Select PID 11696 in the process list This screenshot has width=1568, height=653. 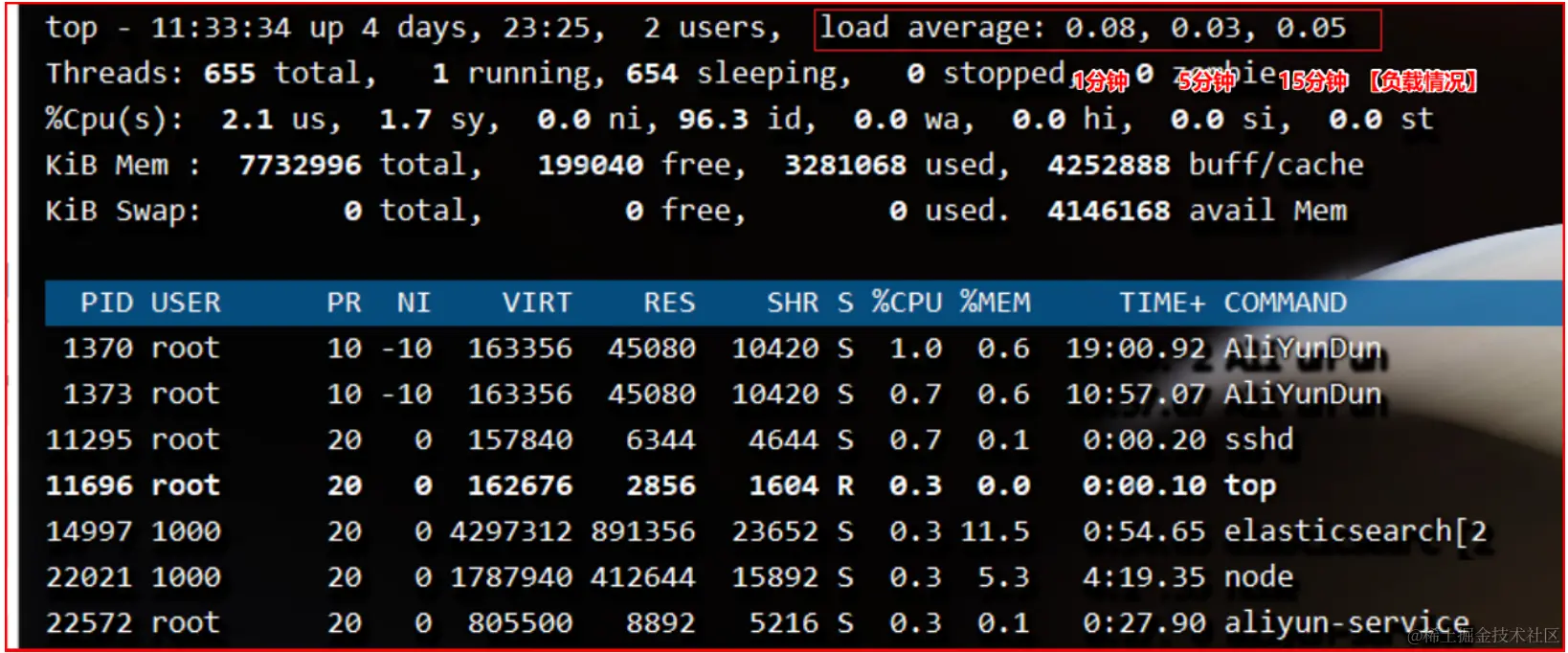point(89,486)
